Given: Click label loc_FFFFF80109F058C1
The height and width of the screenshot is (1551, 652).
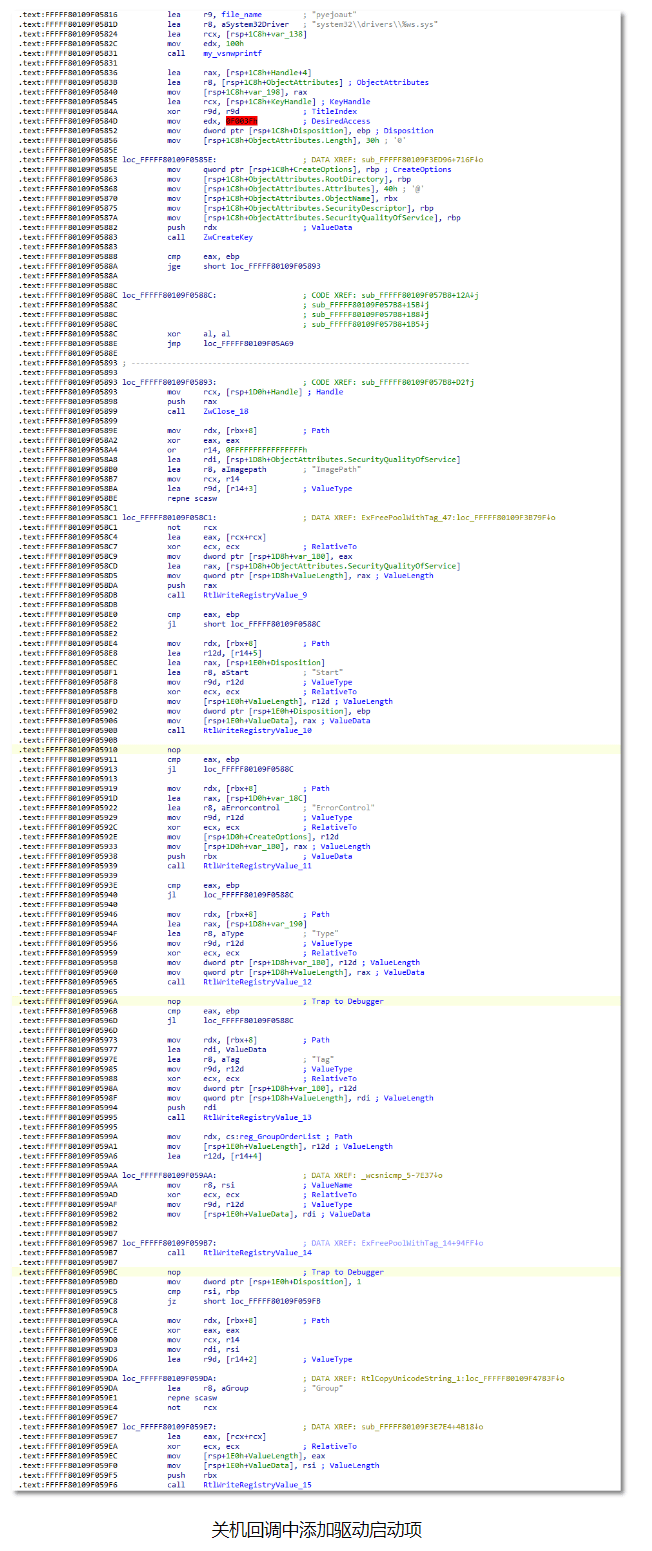Looking at the screenshot, I should click(168, 517).
